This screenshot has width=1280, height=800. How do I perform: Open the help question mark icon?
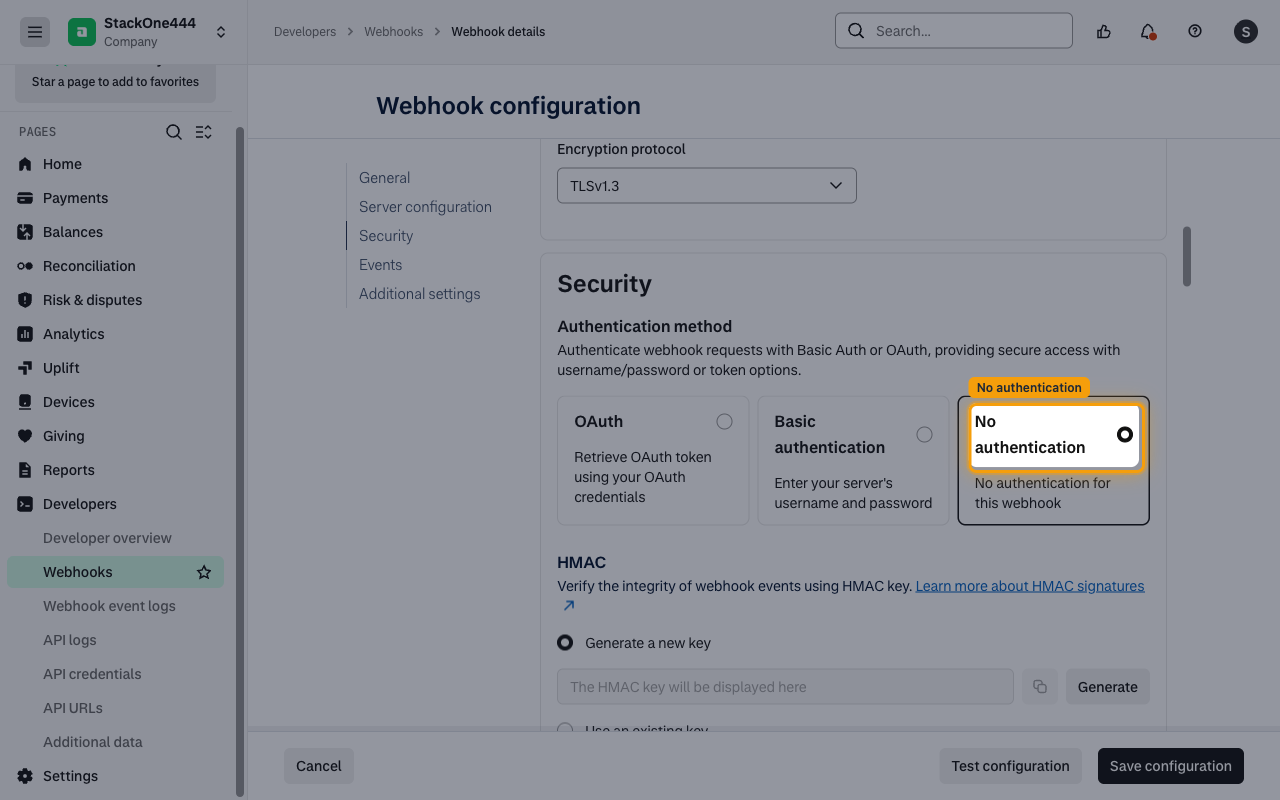click(1195, 31)
